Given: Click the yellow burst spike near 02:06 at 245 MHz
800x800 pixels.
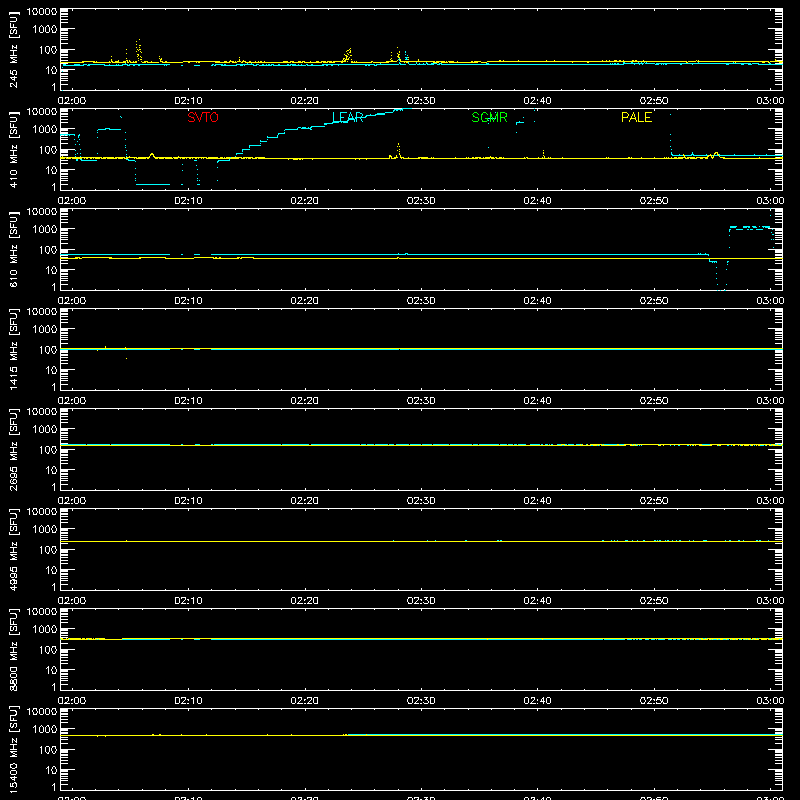Looking at the screenshot, I should (x=138, y=51).
